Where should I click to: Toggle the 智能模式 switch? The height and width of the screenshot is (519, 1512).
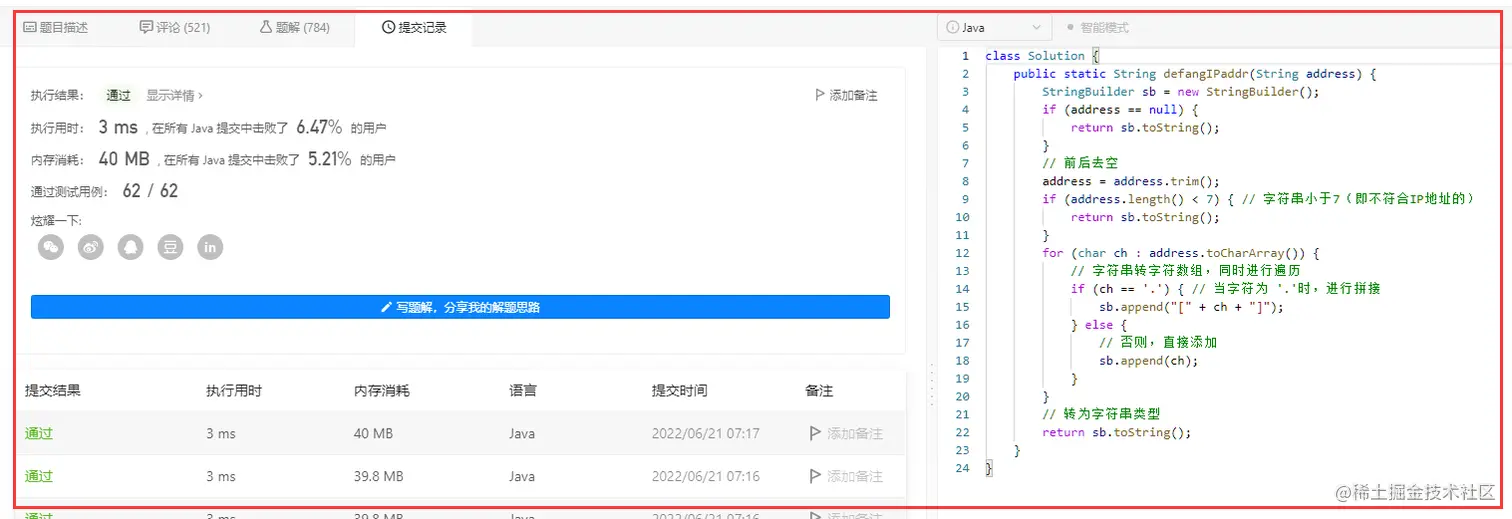coord(1097,28)
